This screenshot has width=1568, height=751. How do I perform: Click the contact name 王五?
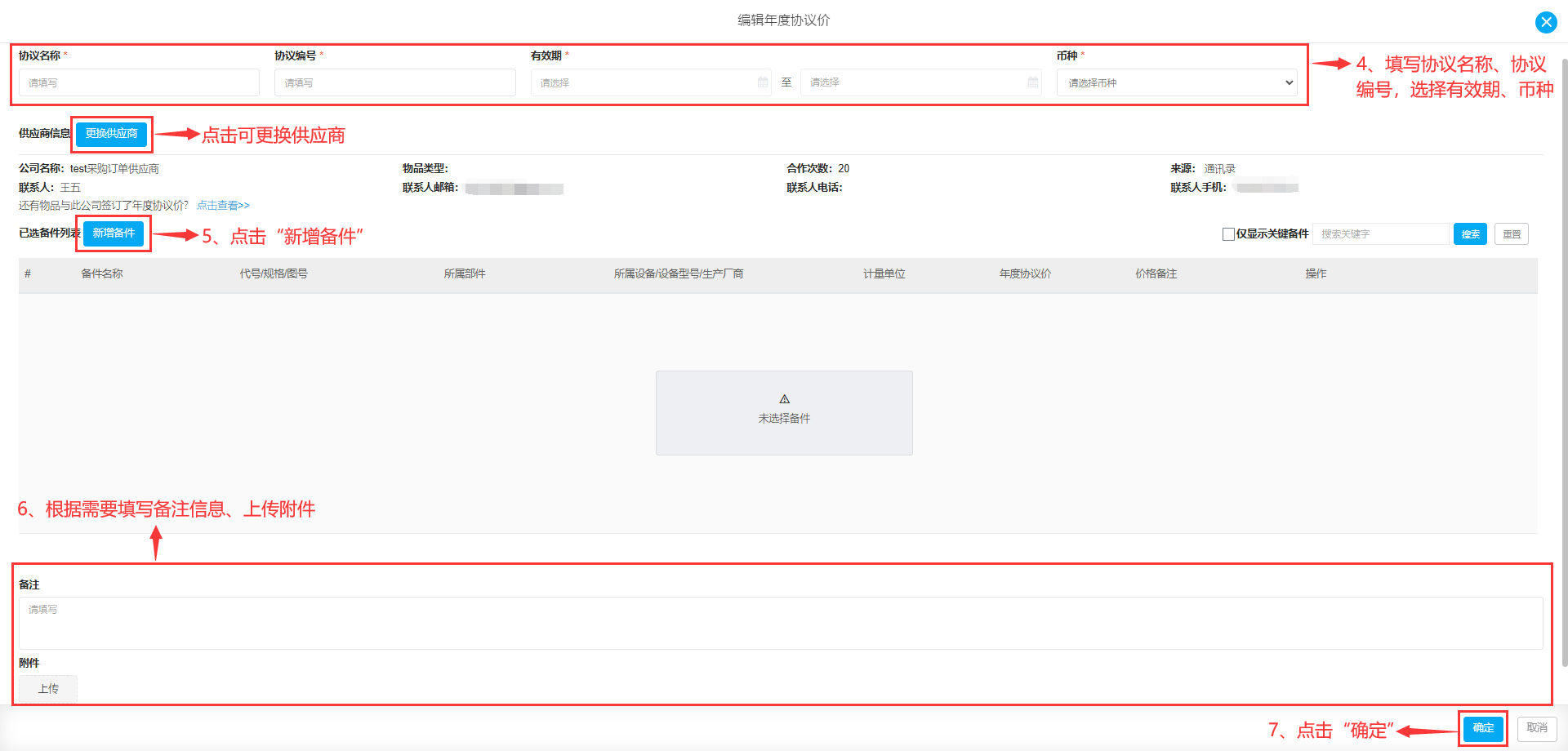(70, 188)
